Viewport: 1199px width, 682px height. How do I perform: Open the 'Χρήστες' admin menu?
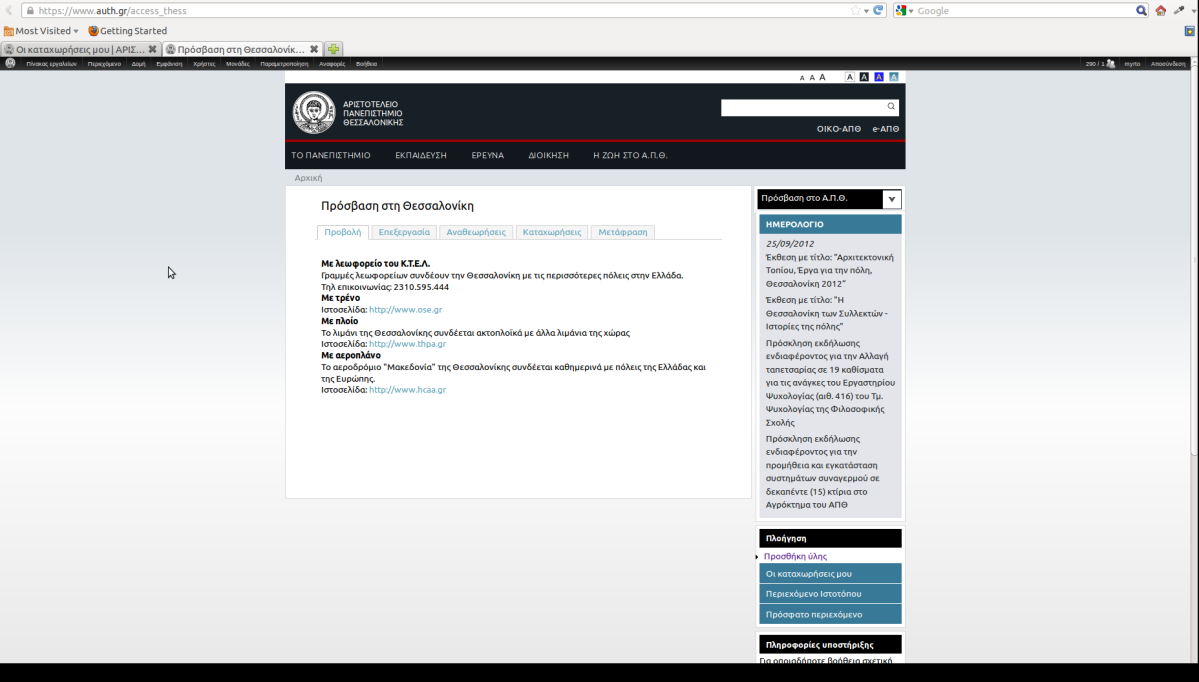point(204,64)
